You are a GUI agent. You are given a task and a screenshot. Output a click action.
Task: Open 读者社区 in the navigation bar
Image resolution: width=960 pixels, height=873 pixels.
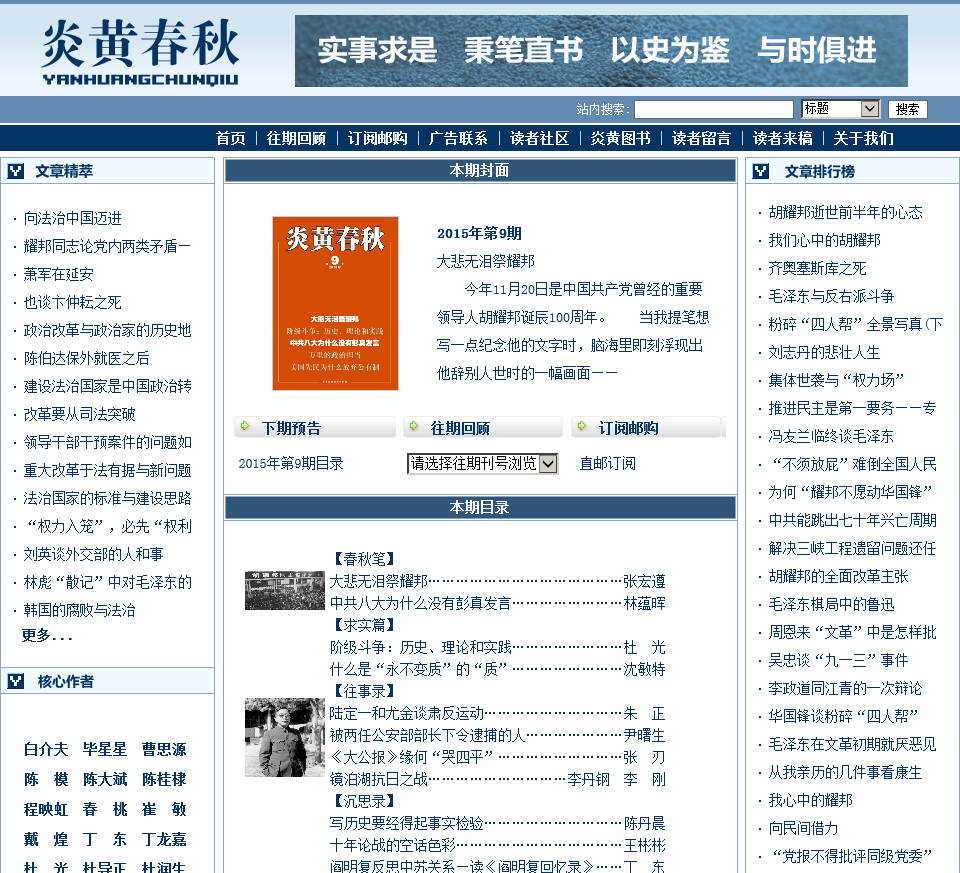tap(539, 138)
